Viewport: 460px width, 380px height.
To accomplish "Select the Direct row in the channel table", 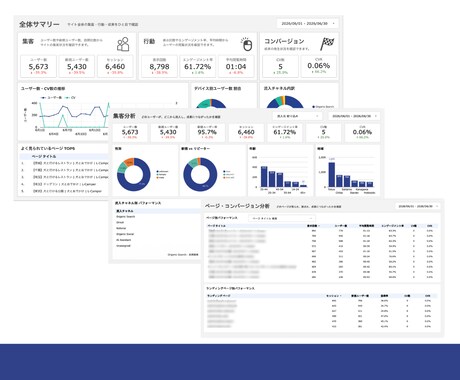I will (157, 222).
